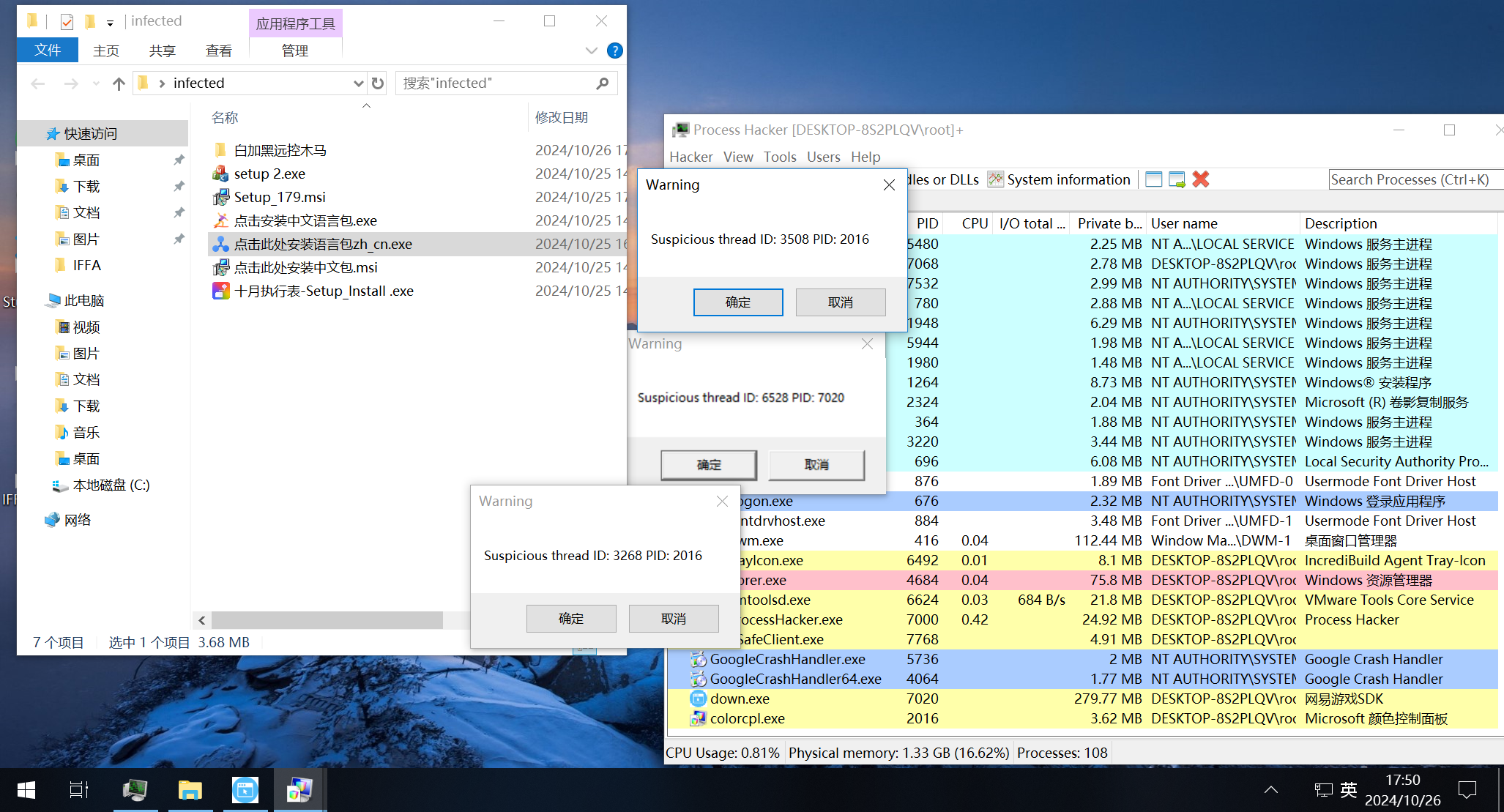Image resolution: width=1504 pixels, height=812 pixels.
Task: Select 网络 in the navigation pane
Action: (x=78, y=520)
